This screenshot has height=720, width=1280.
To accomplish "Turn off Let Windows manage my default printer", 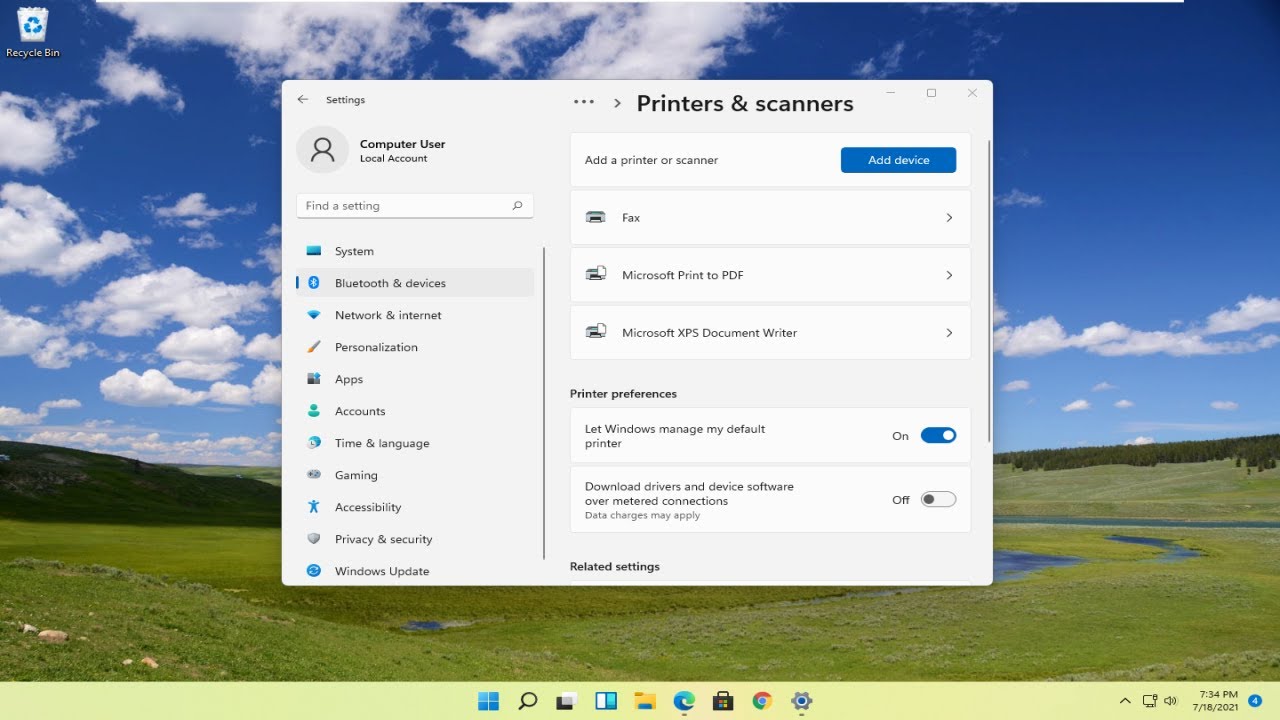I will (x=938, y=435).
